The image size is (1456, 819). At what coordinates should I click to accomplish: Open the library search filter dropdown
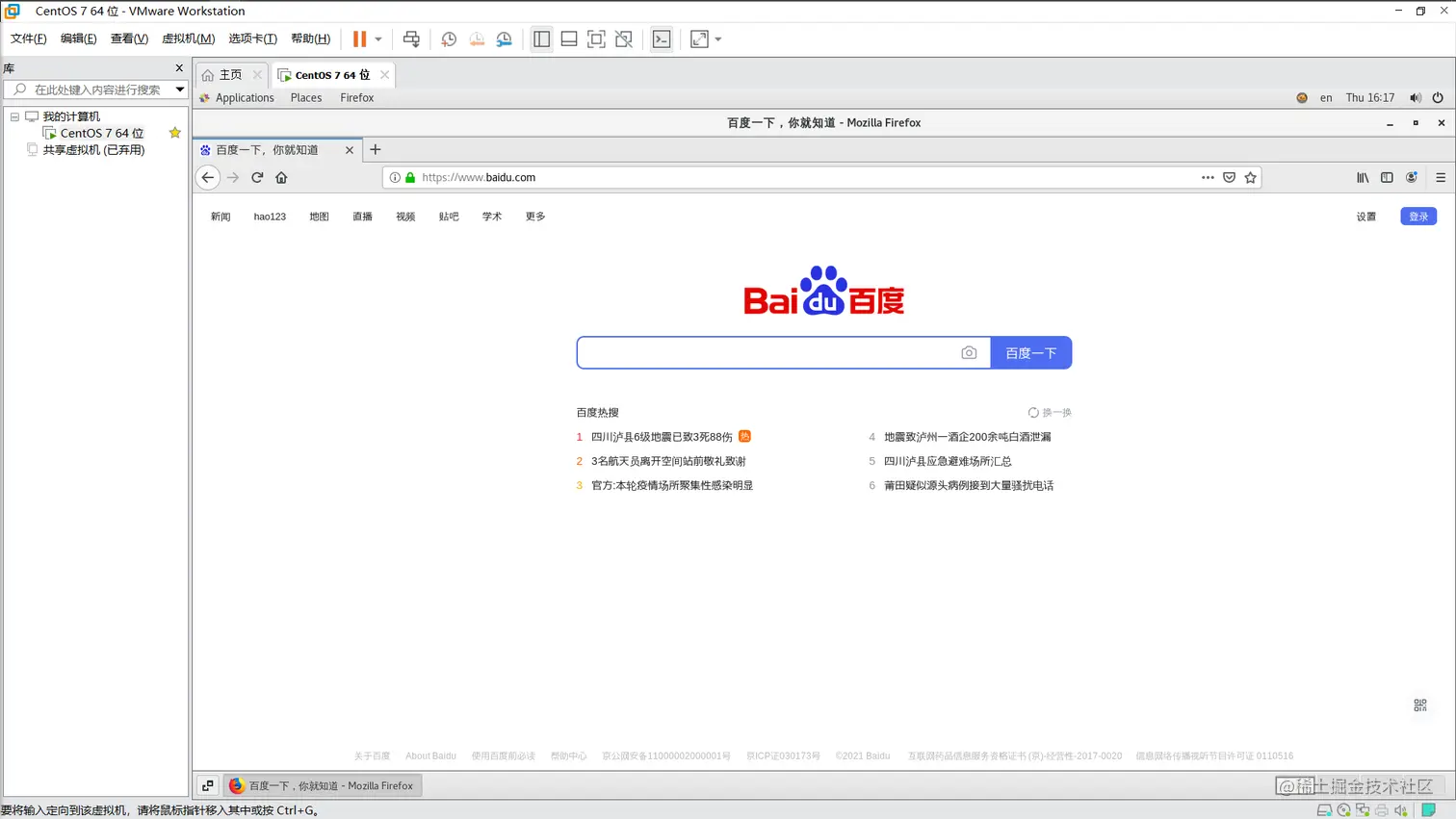[179, 90]
